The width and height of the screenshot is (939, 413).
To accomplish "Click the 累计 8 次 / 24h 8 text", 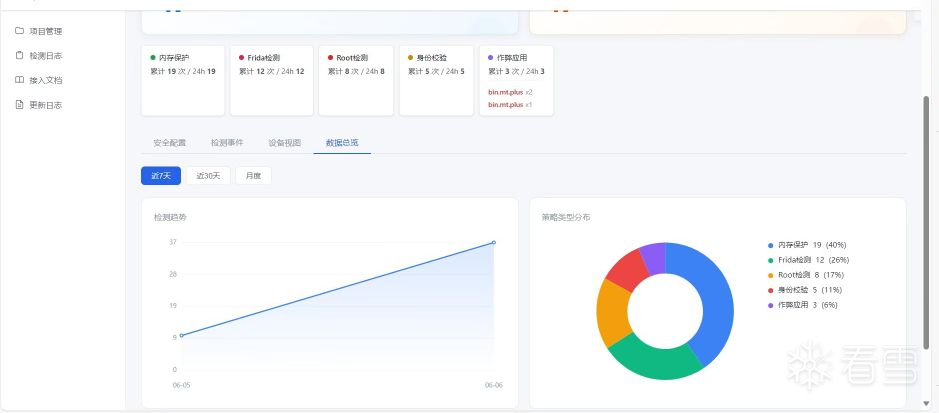I will [x=356, y=71].
